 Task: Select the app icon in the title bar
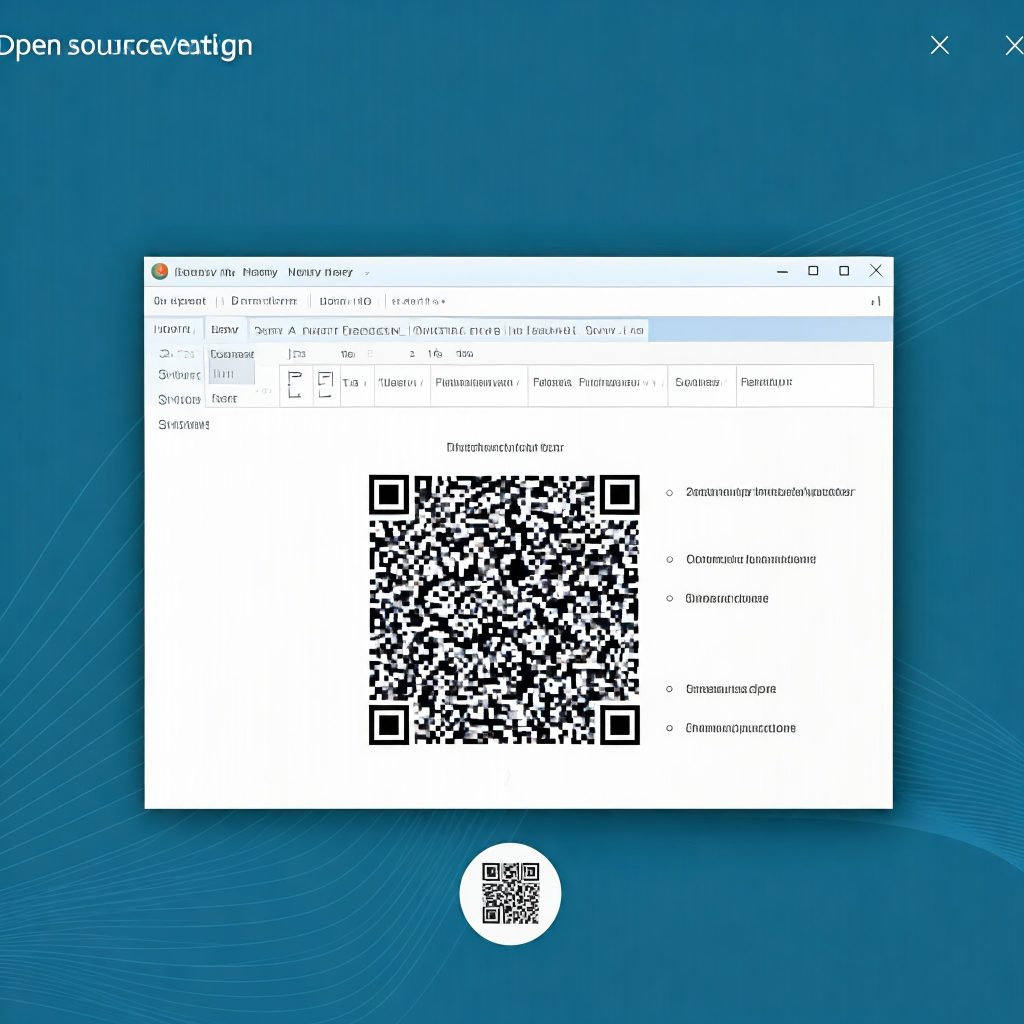point(159,271)
